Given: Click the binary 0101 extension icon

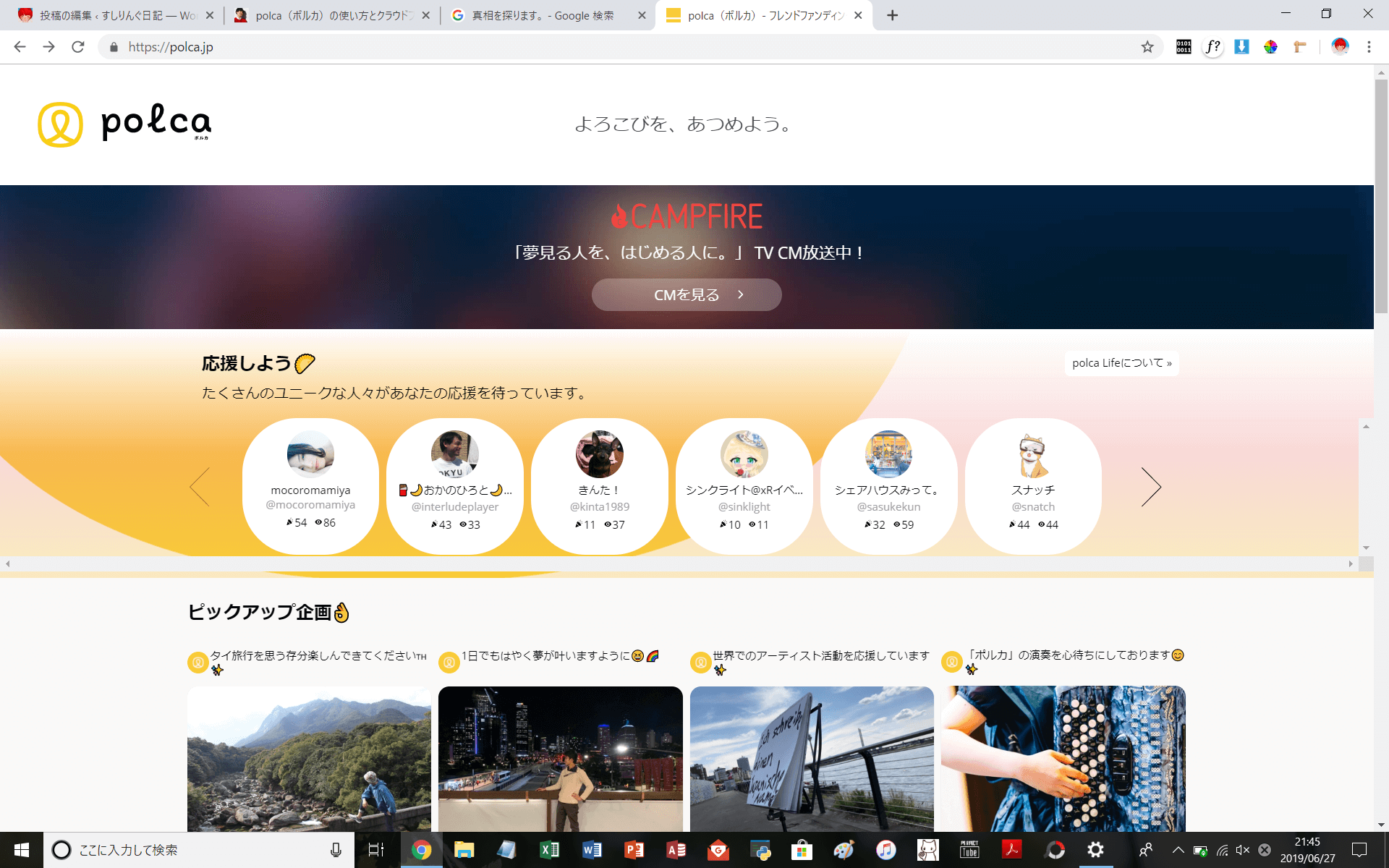Looking at the screenshot, I should click(x=1184, y=47).
